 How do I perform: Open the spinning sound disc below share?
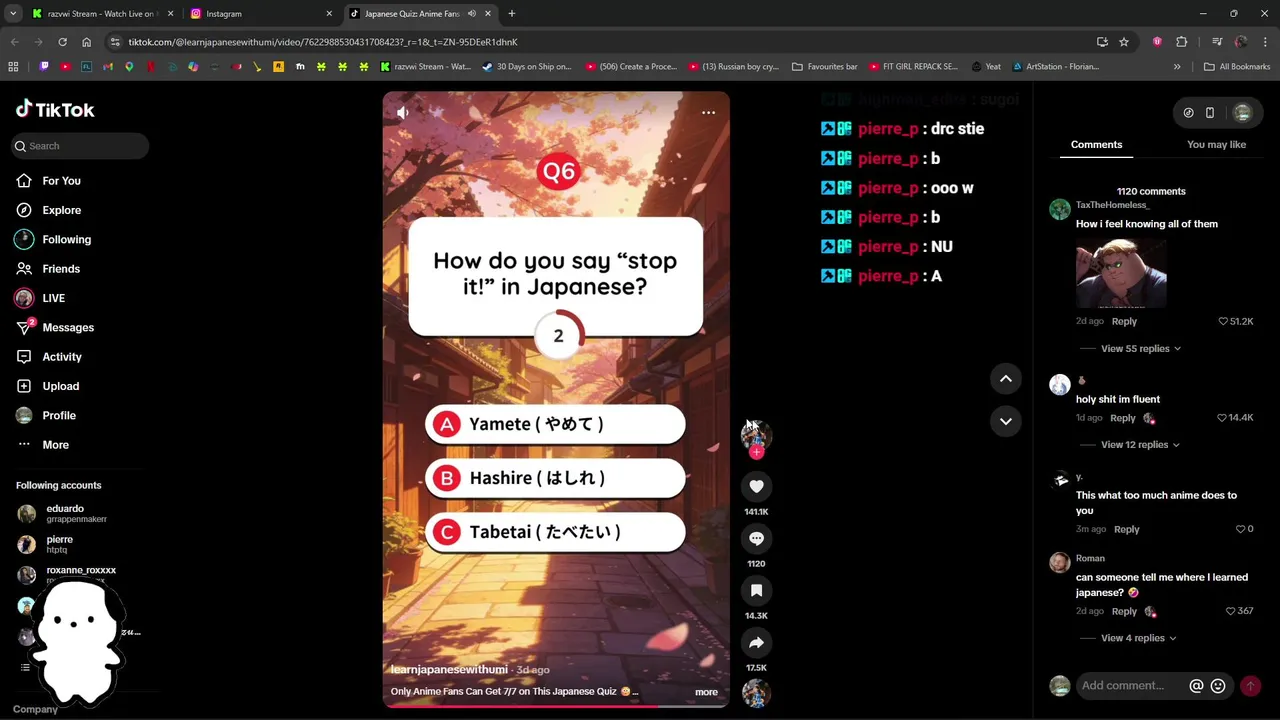point(756,693)
